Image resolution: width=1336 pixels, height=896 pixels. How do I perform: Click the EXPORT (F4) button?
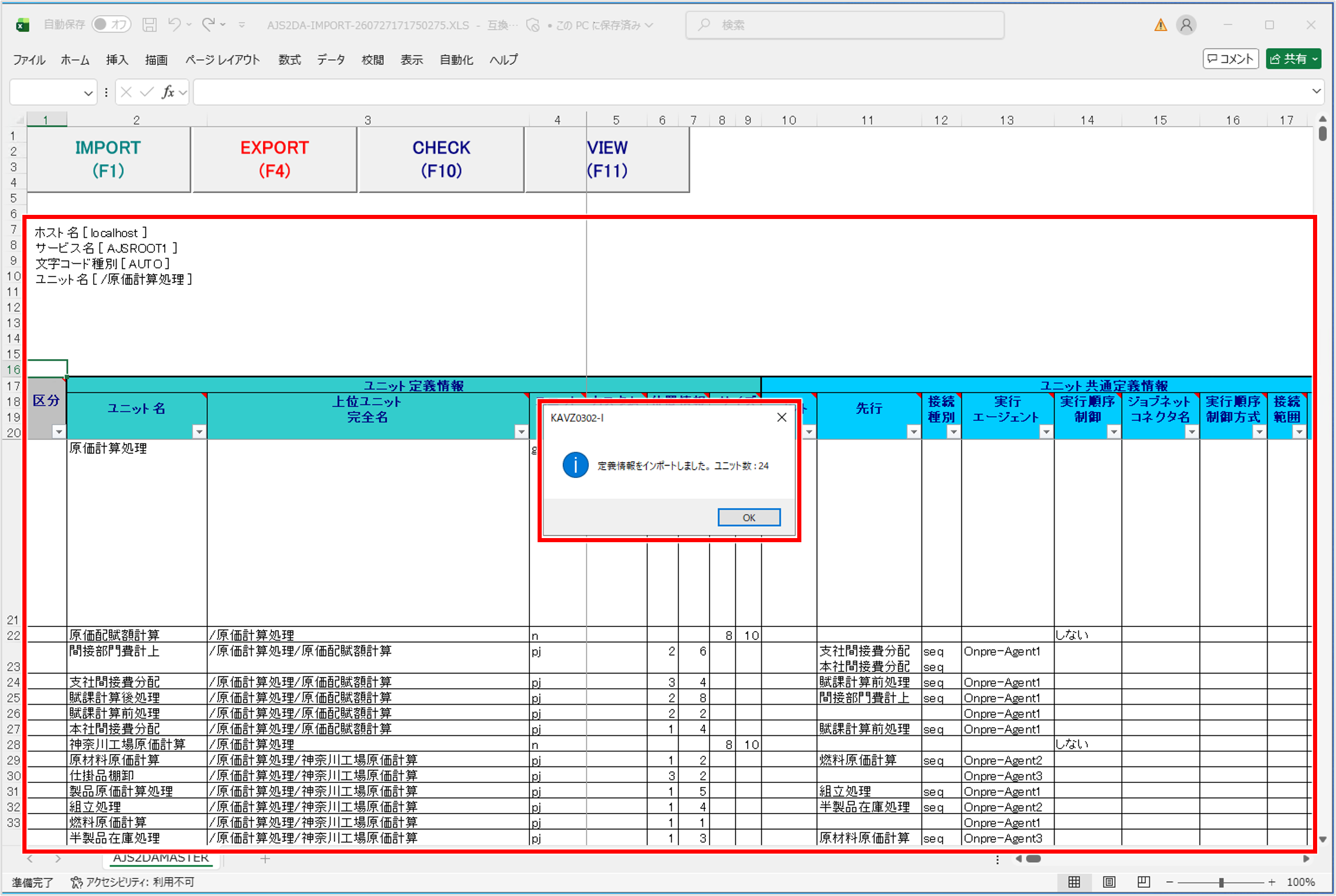(x=274, y=160)
